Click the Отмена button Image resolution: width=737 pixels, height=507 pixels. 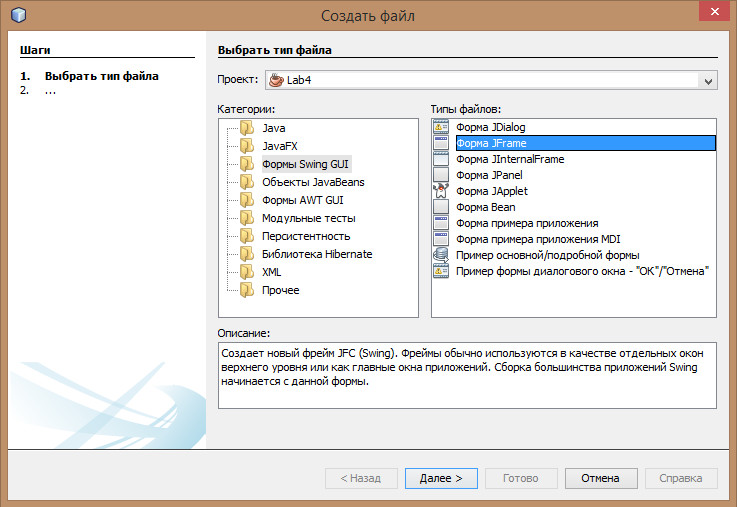pos(601,478)
